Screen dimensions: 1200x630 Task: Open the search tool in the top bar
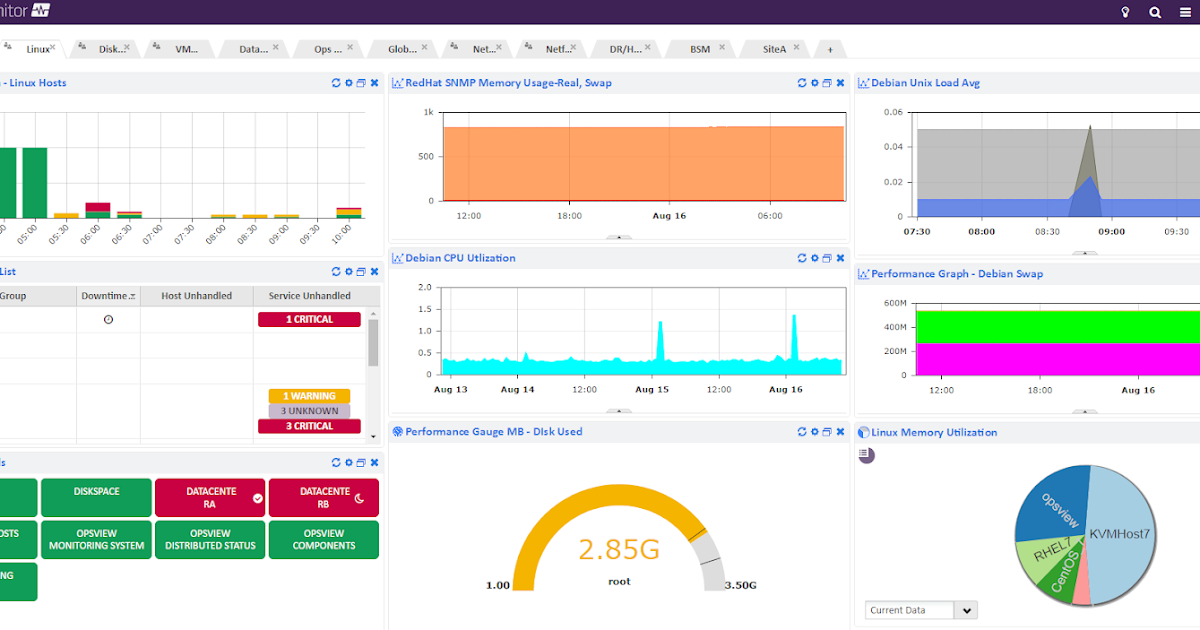click(x=1154, y=12)
